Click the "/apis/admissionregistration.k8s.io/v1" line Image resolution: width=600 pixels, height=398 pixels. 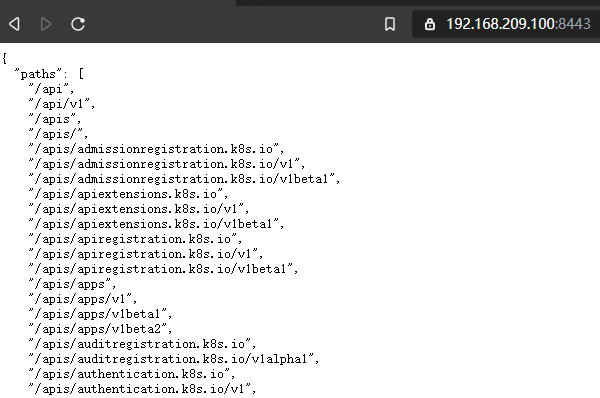[x=166, y=163]
